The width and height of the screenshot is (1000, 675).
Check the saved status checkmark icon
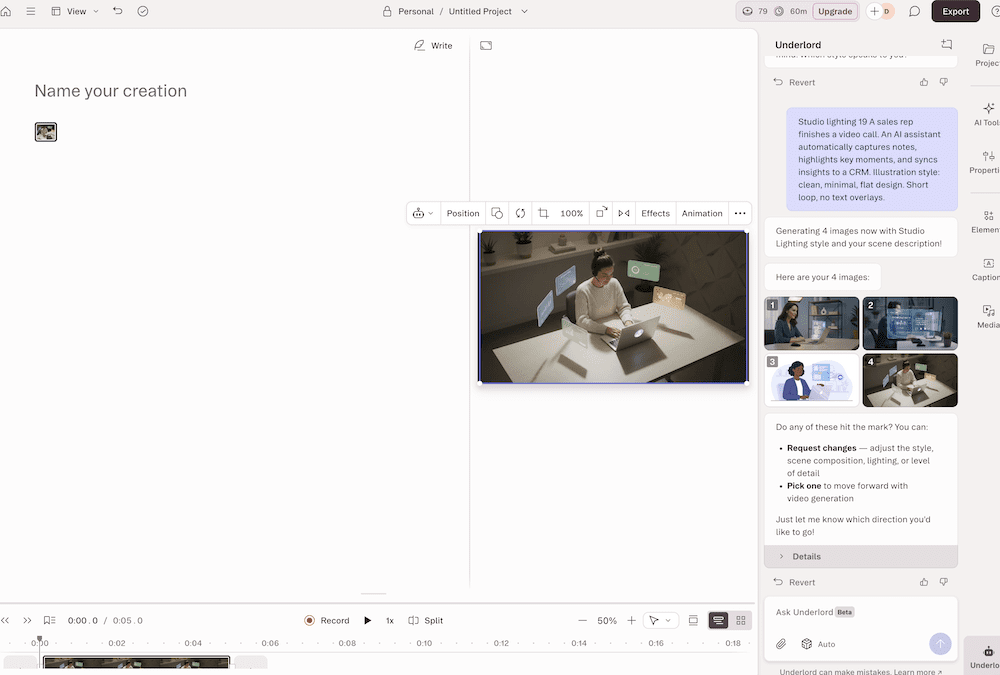[143, 11]
